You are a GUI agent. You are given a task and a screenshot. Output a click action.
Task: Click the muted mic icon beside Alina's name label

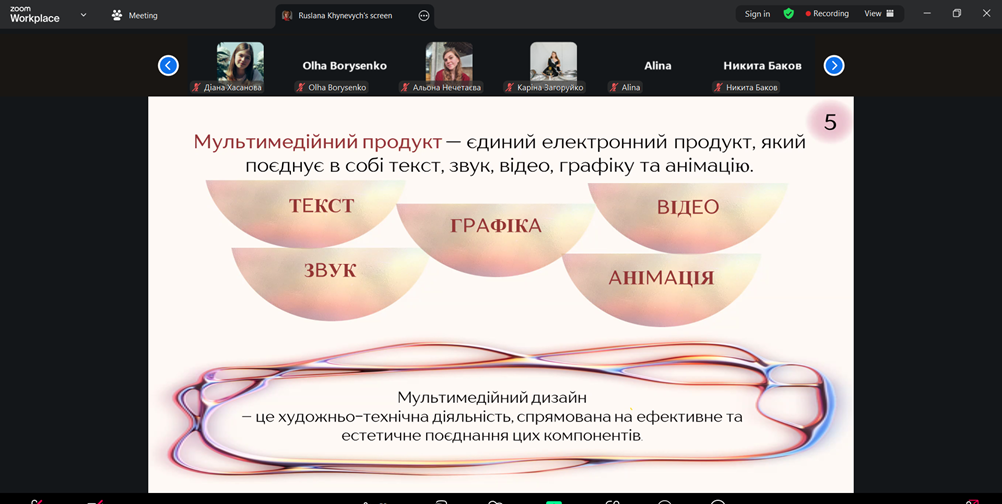(615, 88)
